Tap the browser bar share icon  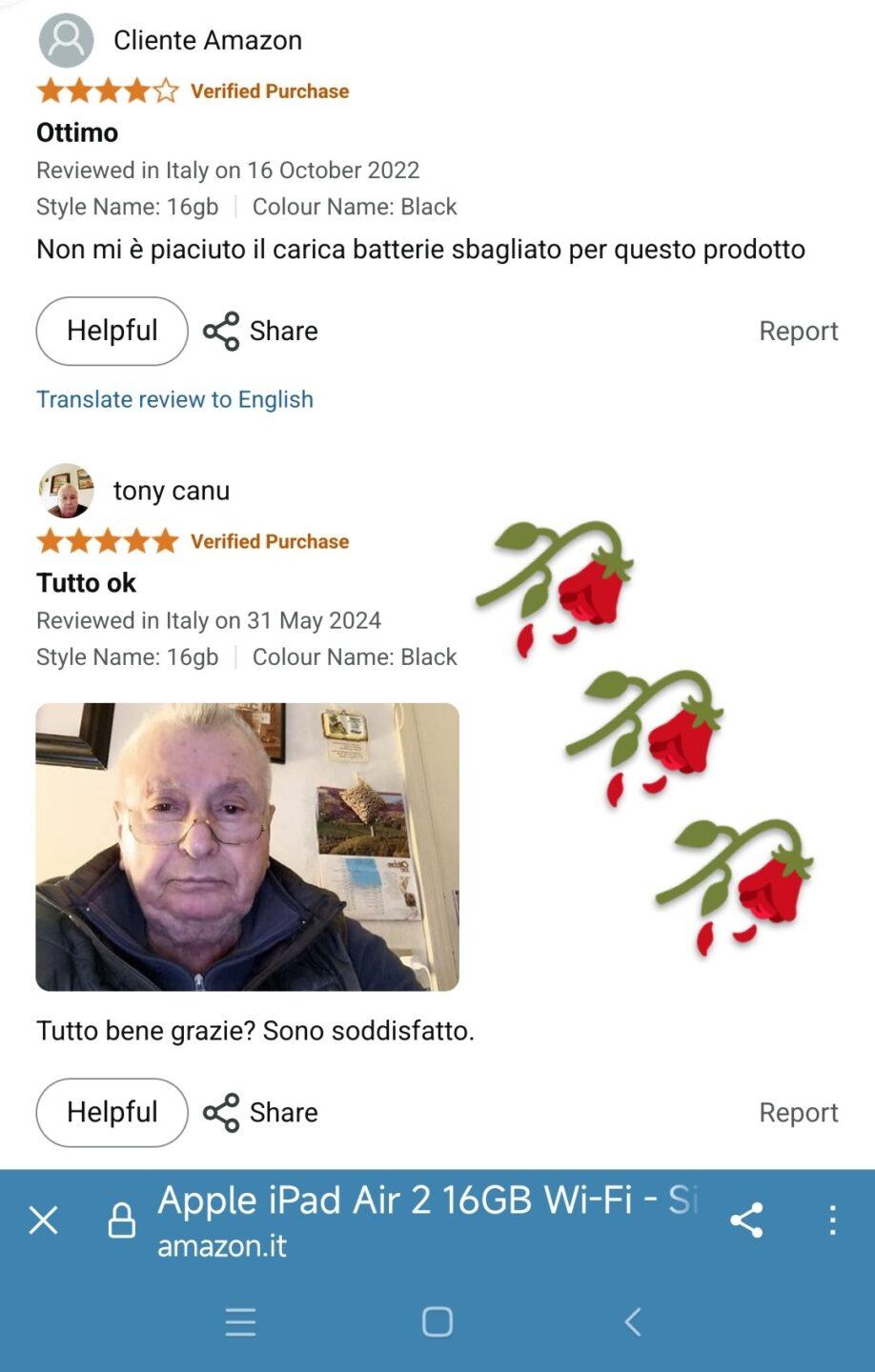[x=746, y=1221]
